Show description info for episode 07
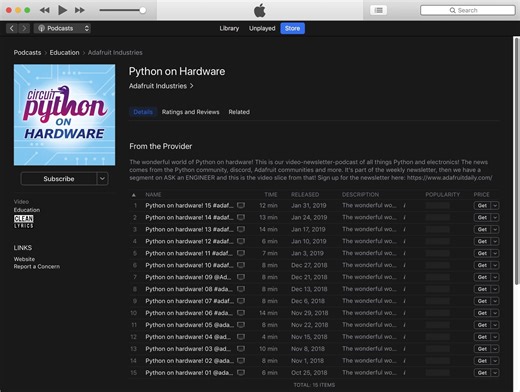 [404, 301]
